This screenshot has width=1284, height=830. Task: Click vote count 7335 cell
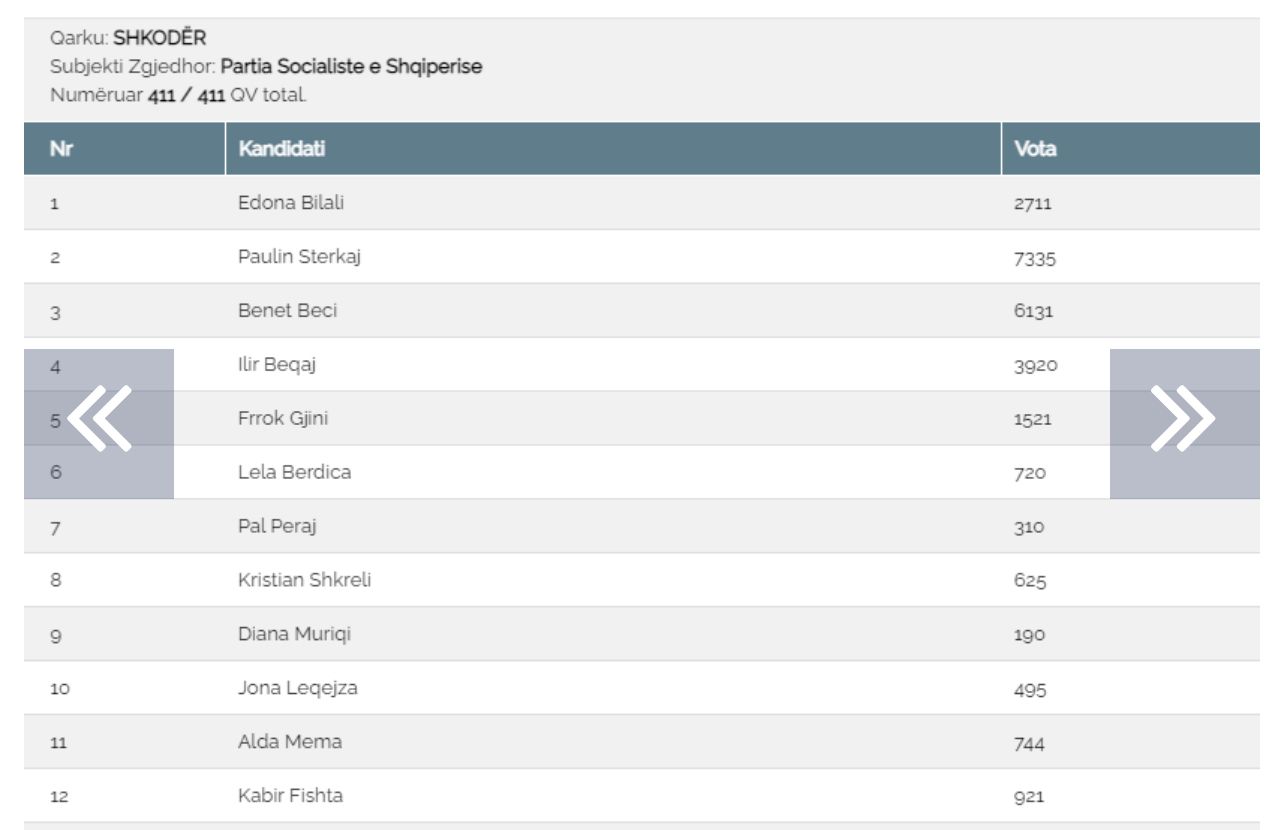[1034, 259]
